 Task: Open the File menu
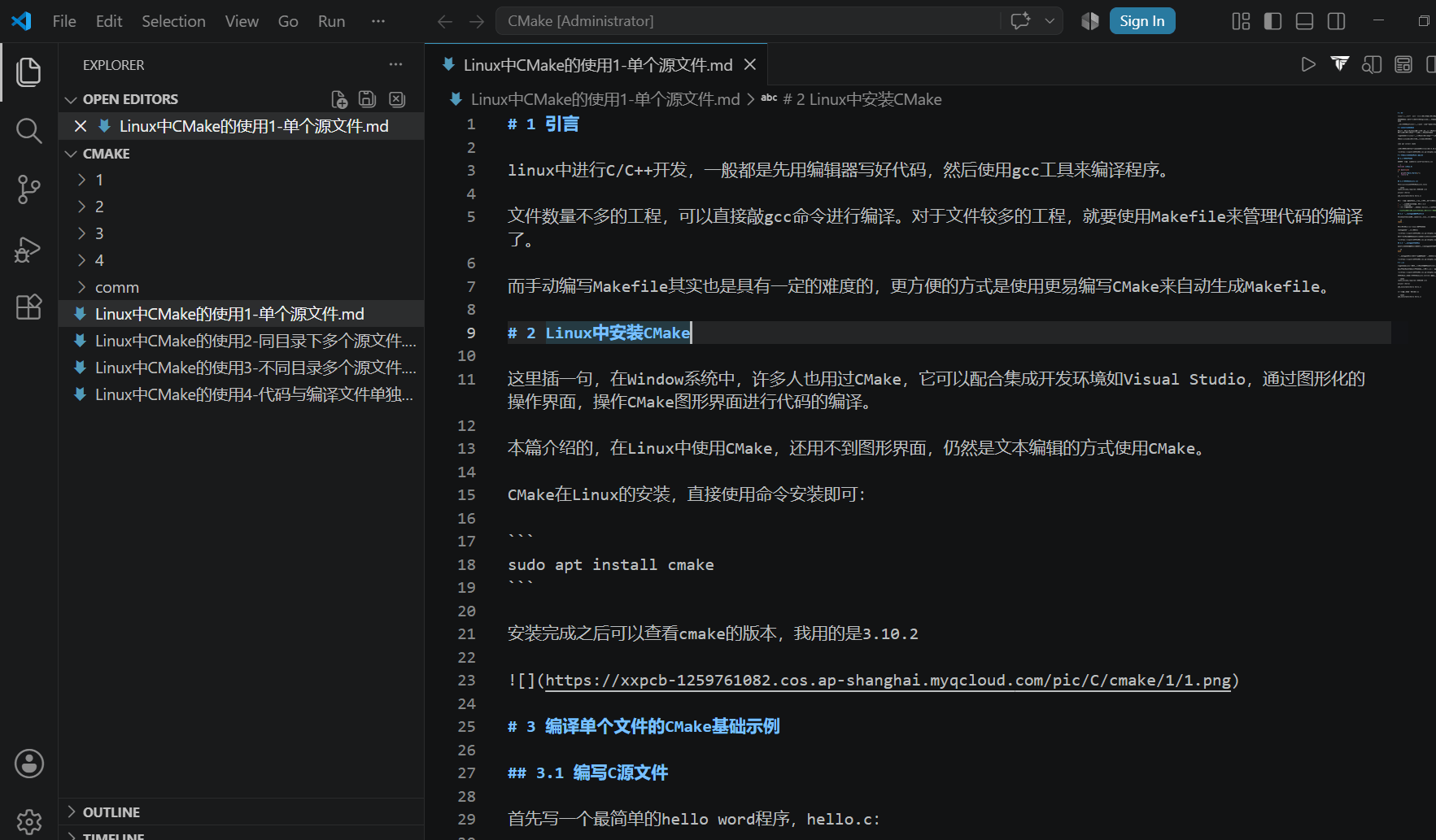point(64,21)
